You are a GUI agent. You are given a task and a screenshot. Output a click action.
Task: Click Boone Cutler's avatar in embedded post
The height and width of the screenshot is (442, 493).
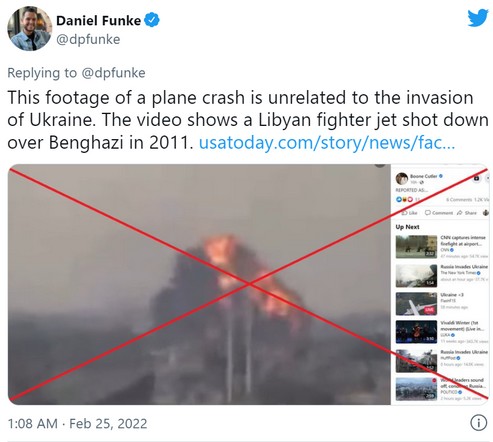point(402,179)
